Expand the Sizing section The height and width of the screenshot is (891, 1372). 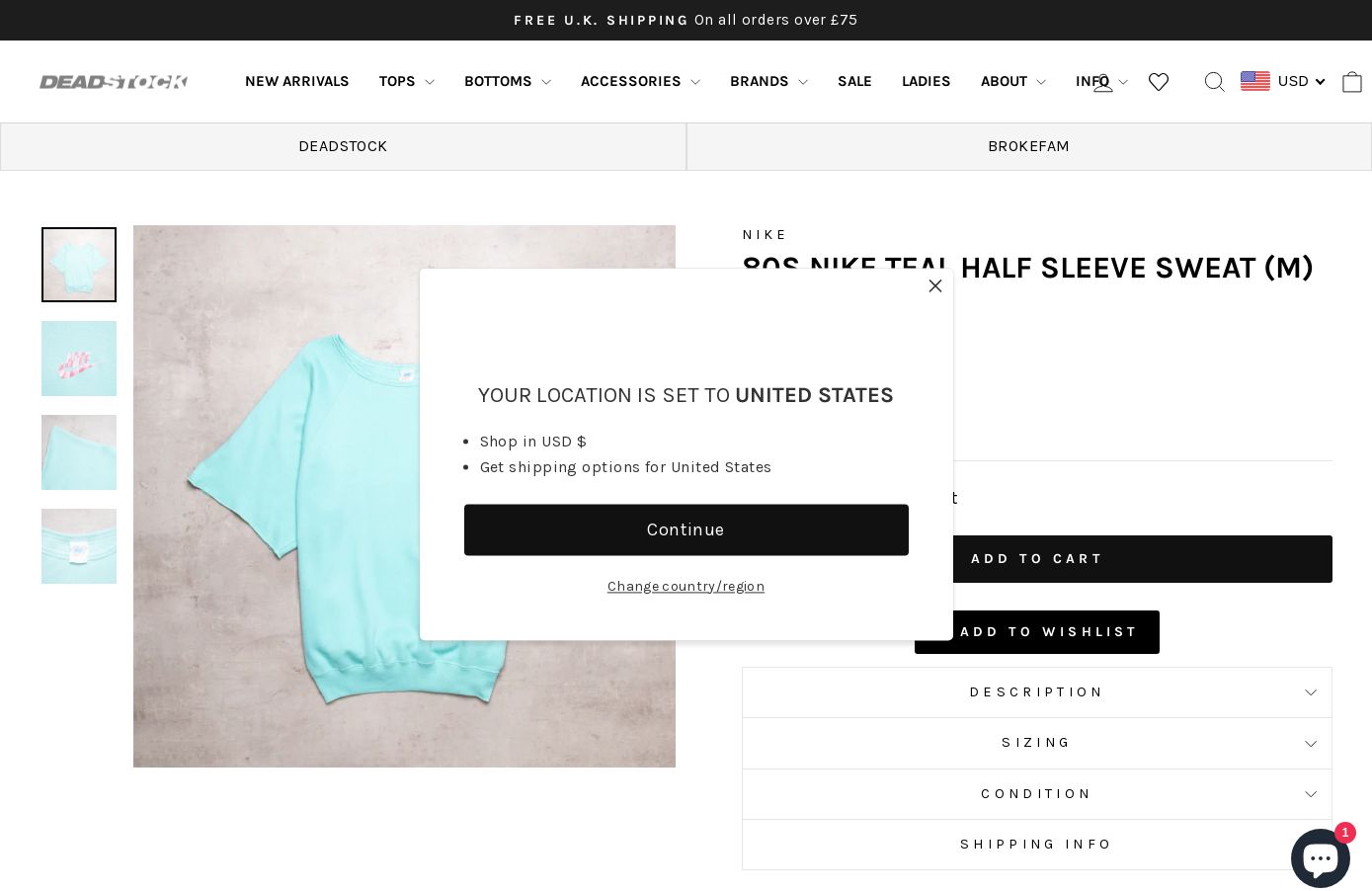[x=1037, y=743]
